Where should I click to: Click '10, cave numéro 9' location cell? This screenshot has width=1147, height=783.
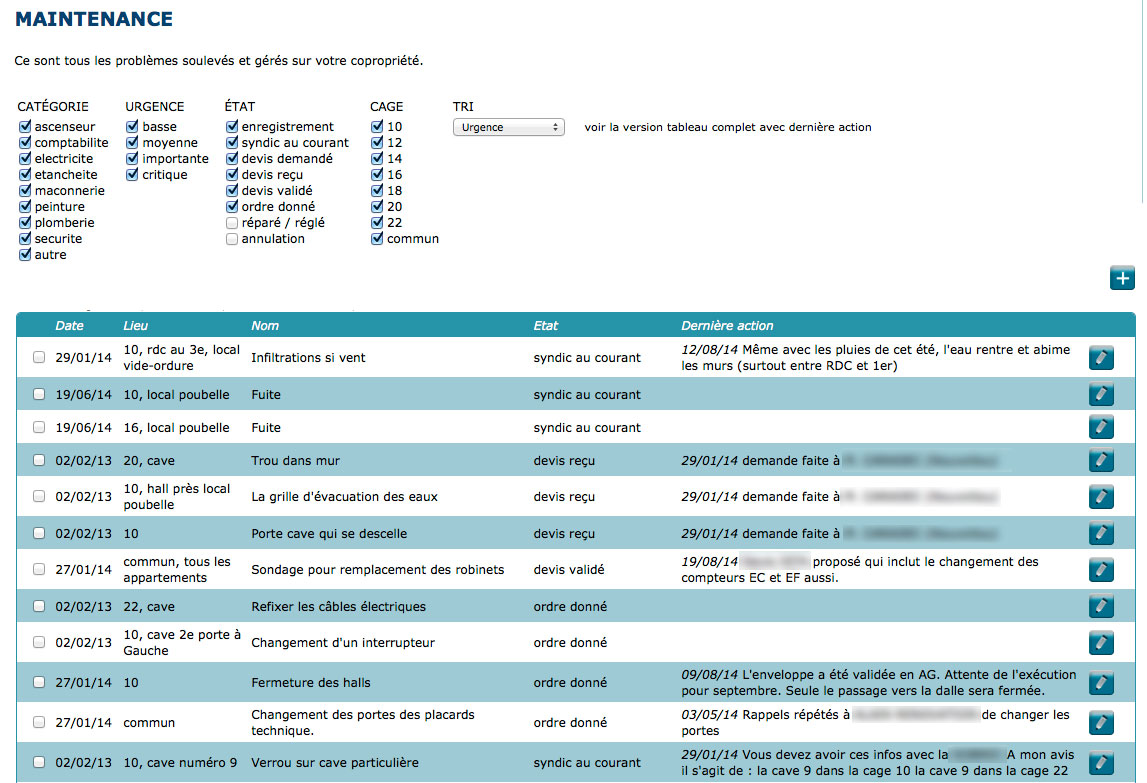point(180,763)
